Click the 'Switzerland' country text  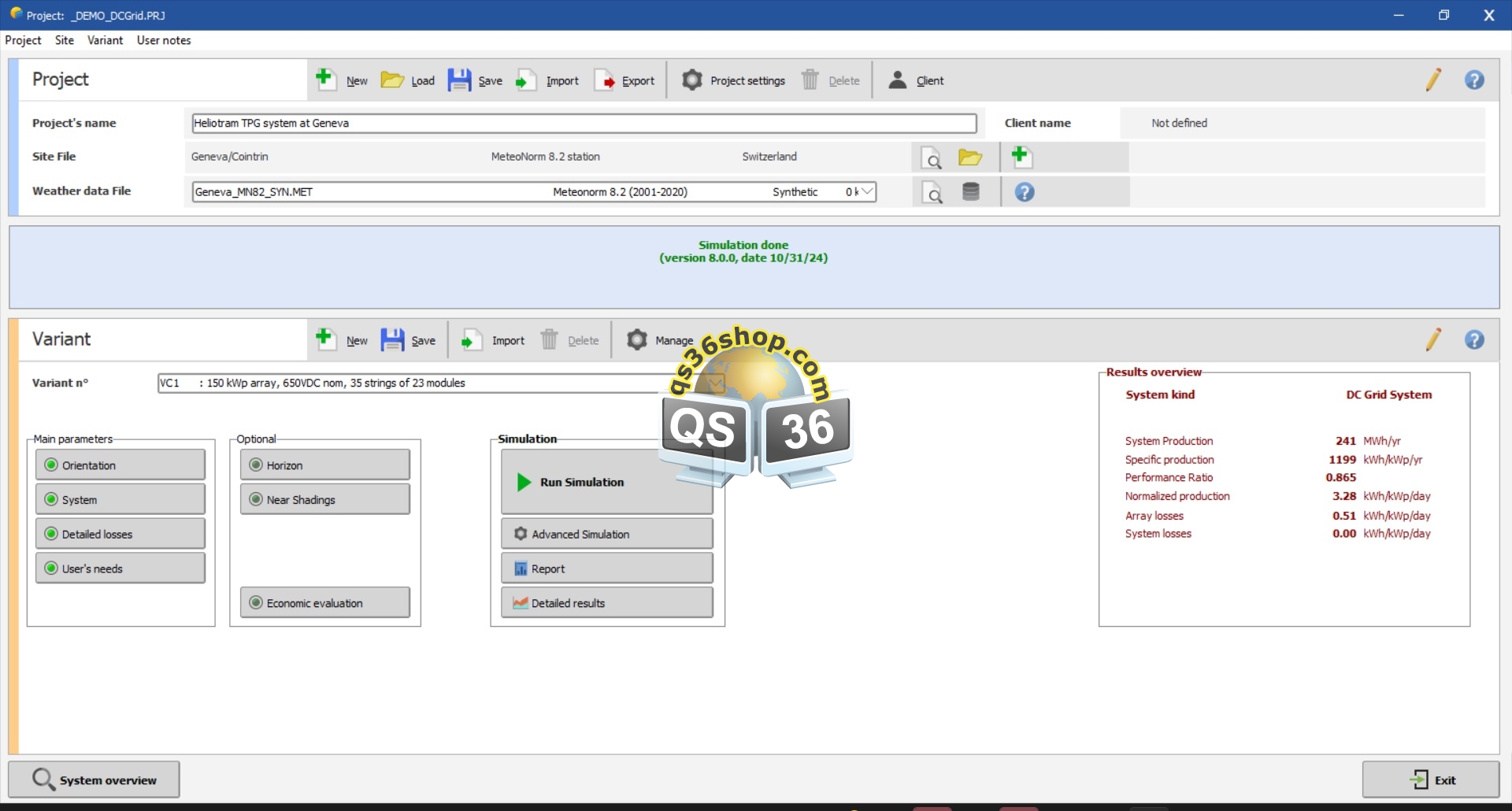[769, 157]
